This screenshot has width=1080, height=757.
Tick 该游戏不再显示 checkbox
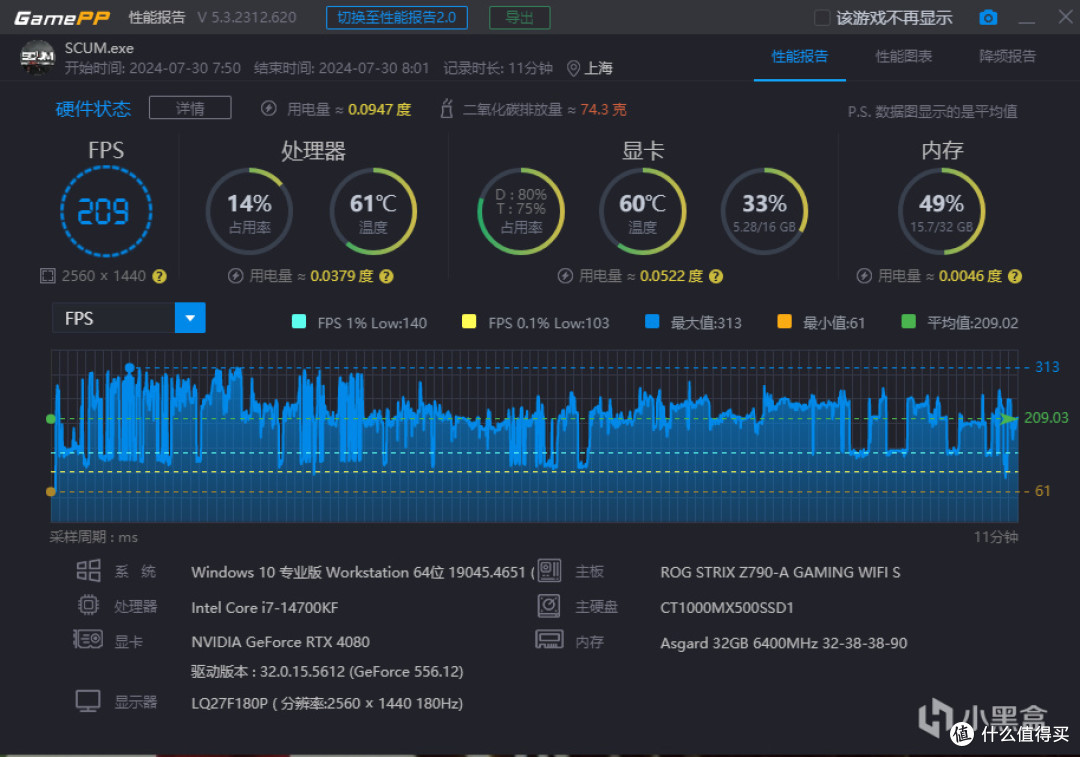pyautogui.click(x=822, y=18)
